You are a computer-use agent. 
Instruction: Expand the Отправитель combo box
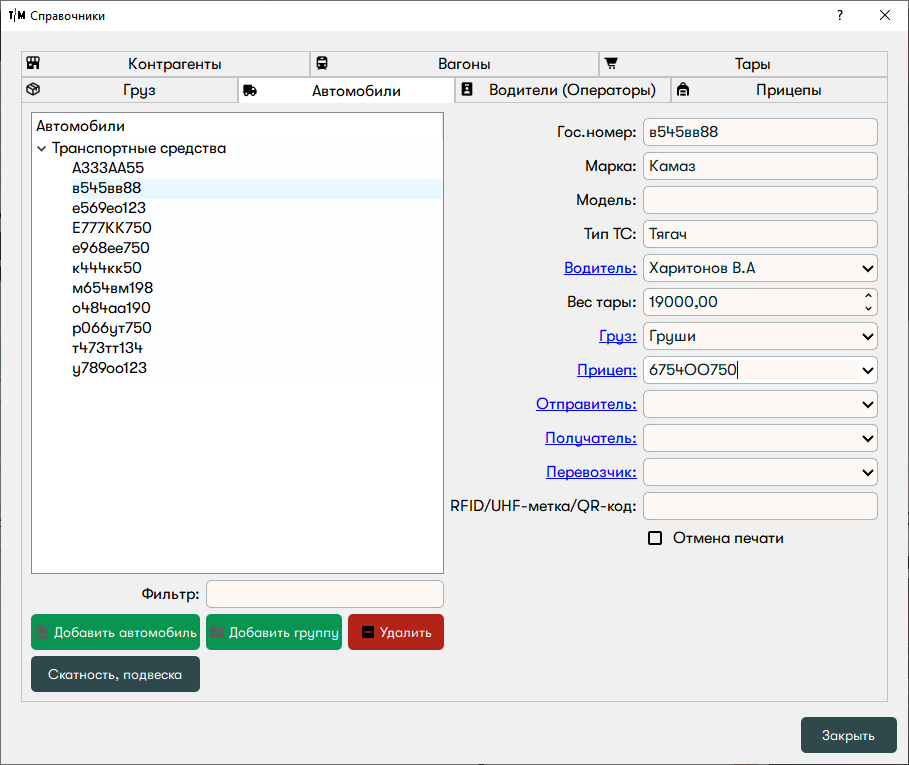pos(866,404)
